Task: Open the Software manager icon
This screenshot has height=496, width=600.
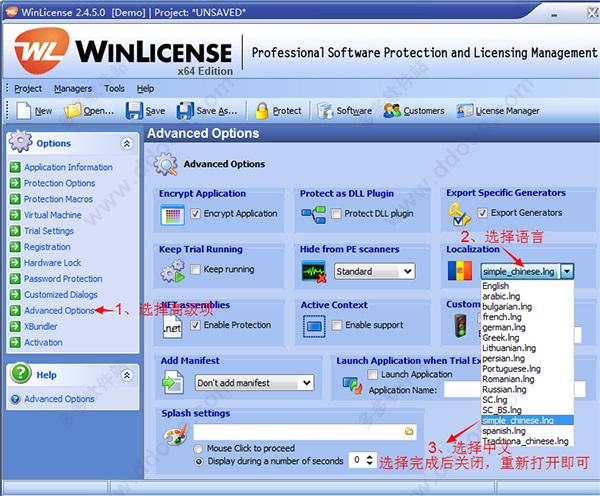Action: tap(325, 111)
